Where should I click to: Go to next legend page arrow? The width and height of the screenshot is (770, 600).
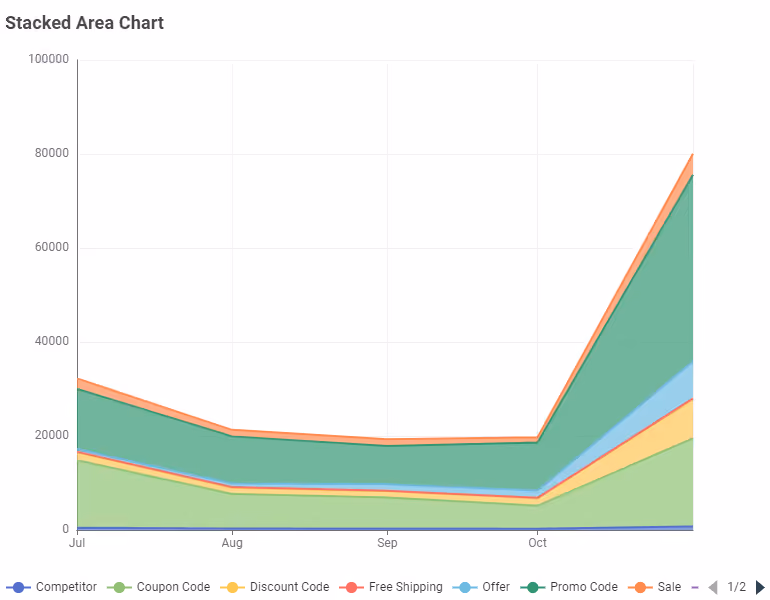pyautogui.click(x=760, y=587)
